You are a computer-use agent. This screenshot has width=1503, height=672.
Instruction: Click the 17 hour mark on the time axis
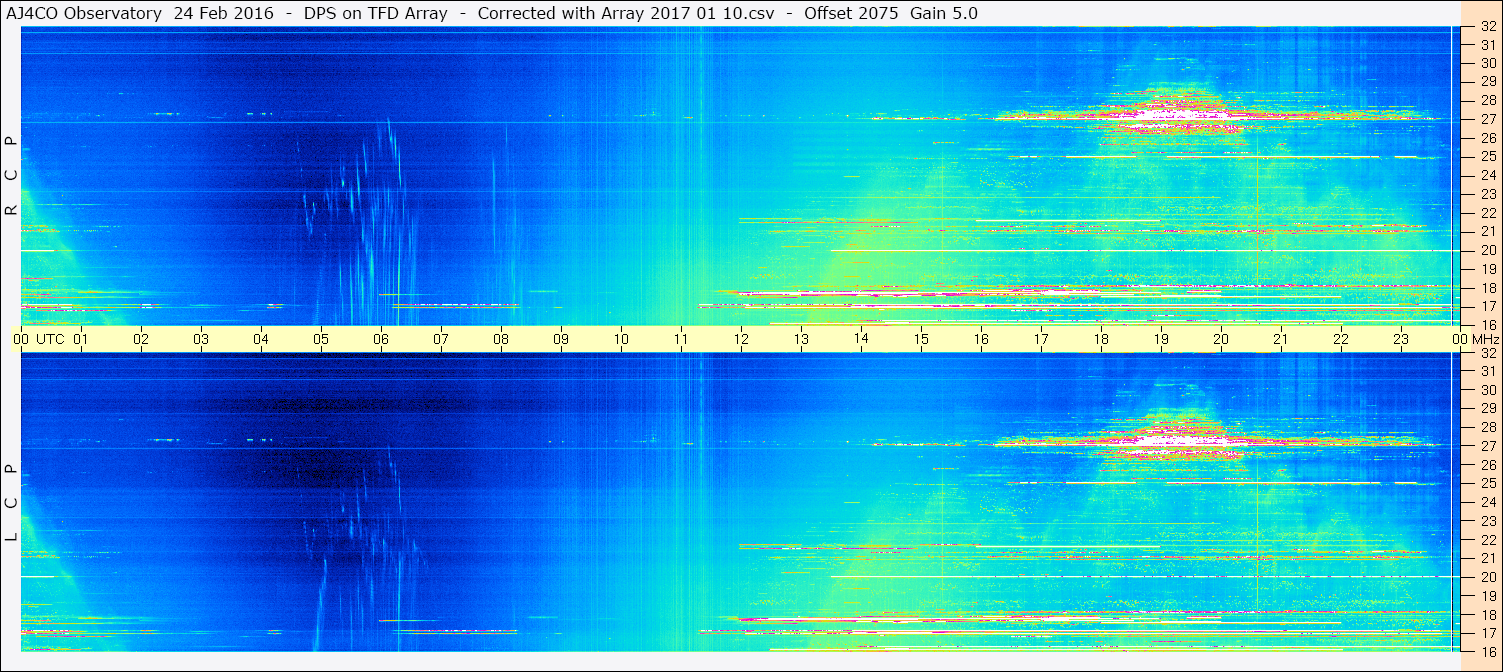[1041, 339]
